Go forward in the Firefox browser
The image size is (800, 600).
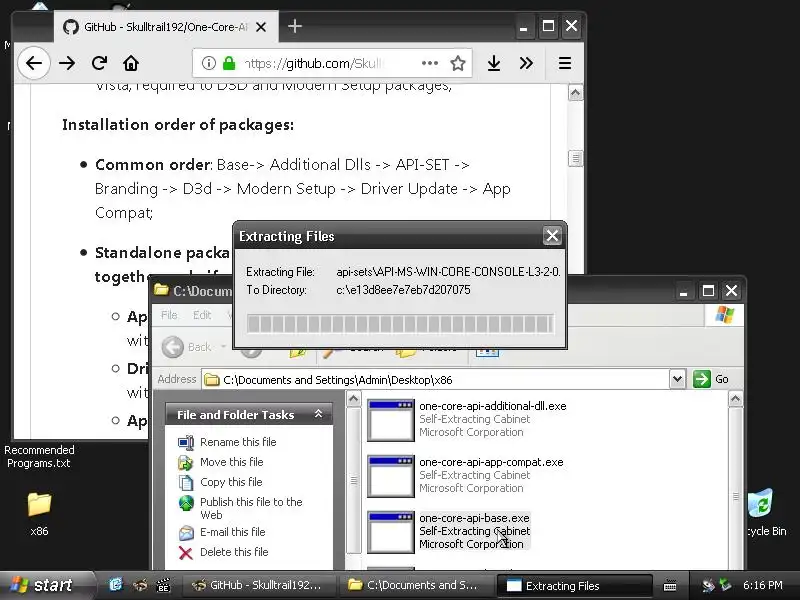67,63
